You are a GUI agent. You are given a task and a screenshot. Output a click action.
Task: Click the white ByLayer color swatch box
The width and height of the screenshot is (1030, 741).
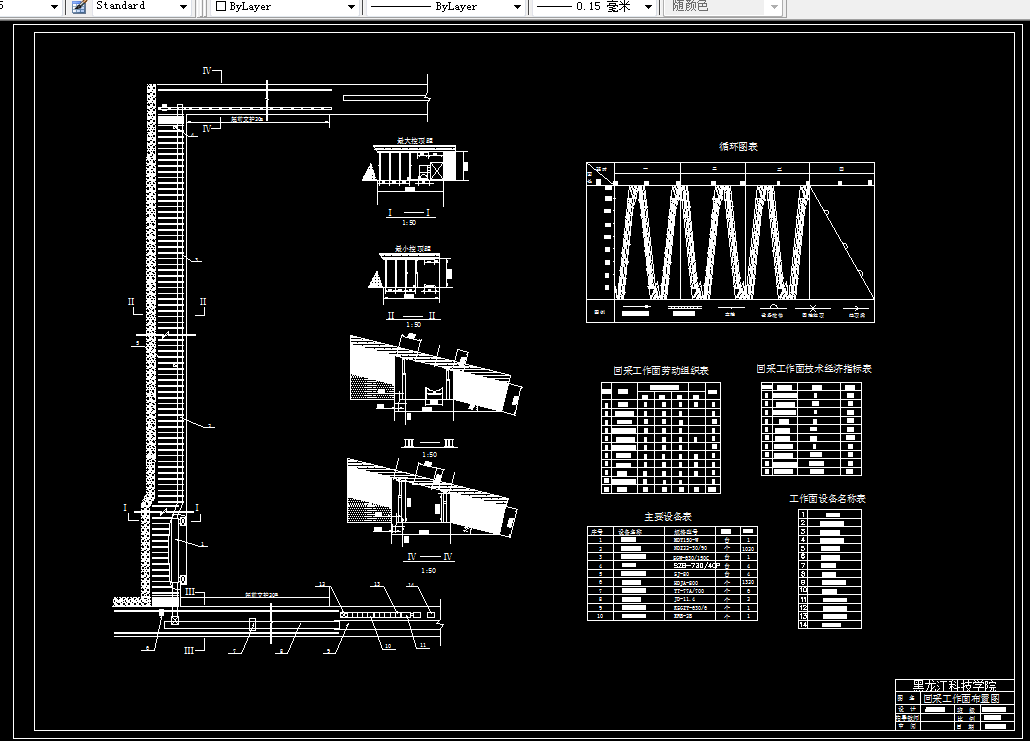click(x=221, y=6)
